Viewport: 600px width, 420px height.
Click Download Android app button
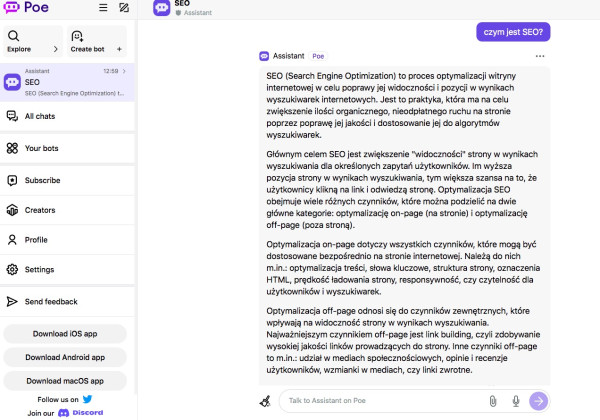click(65, 357)
